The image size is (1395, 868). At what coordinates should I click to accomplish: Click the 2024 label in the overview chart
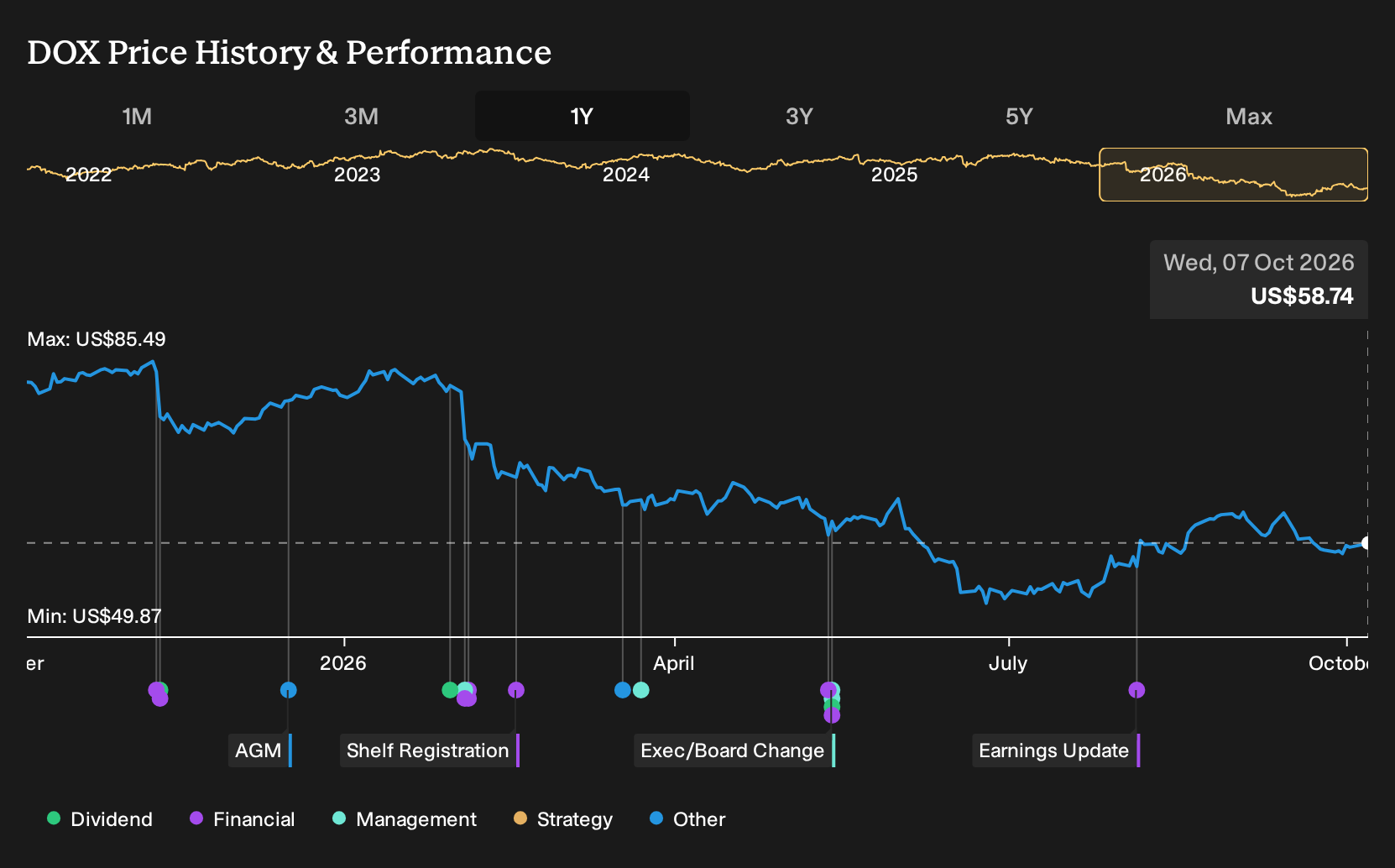625,175
